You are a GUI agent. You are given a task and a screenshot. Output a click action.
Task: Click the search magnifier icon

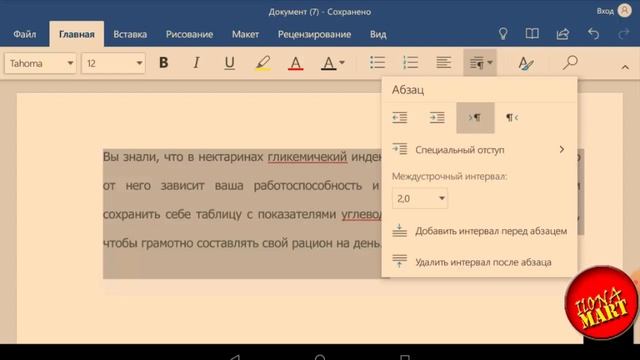coord(570,62)
